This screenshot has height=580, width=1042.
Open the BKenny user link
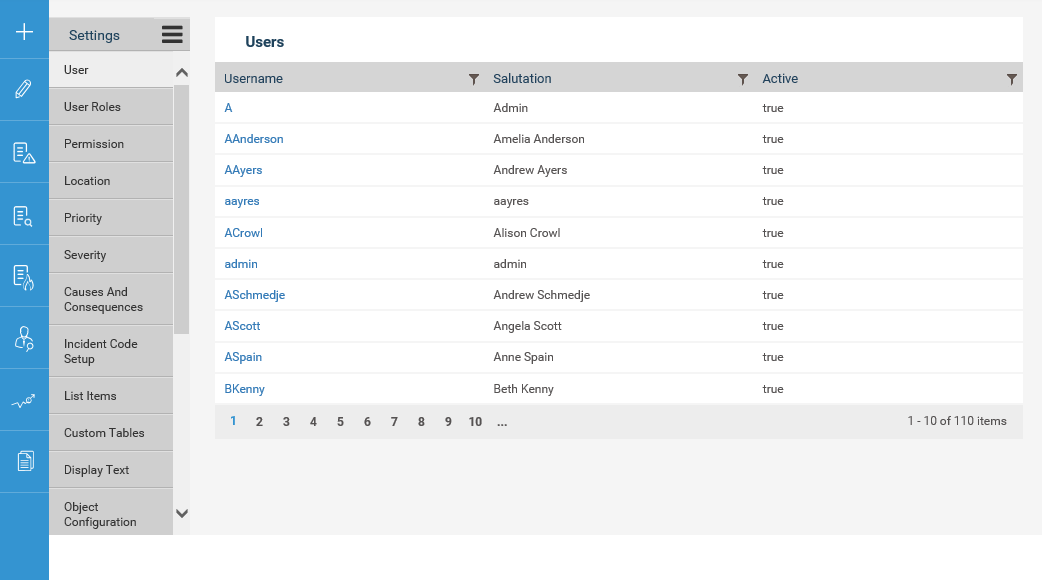tap(245, 389)
